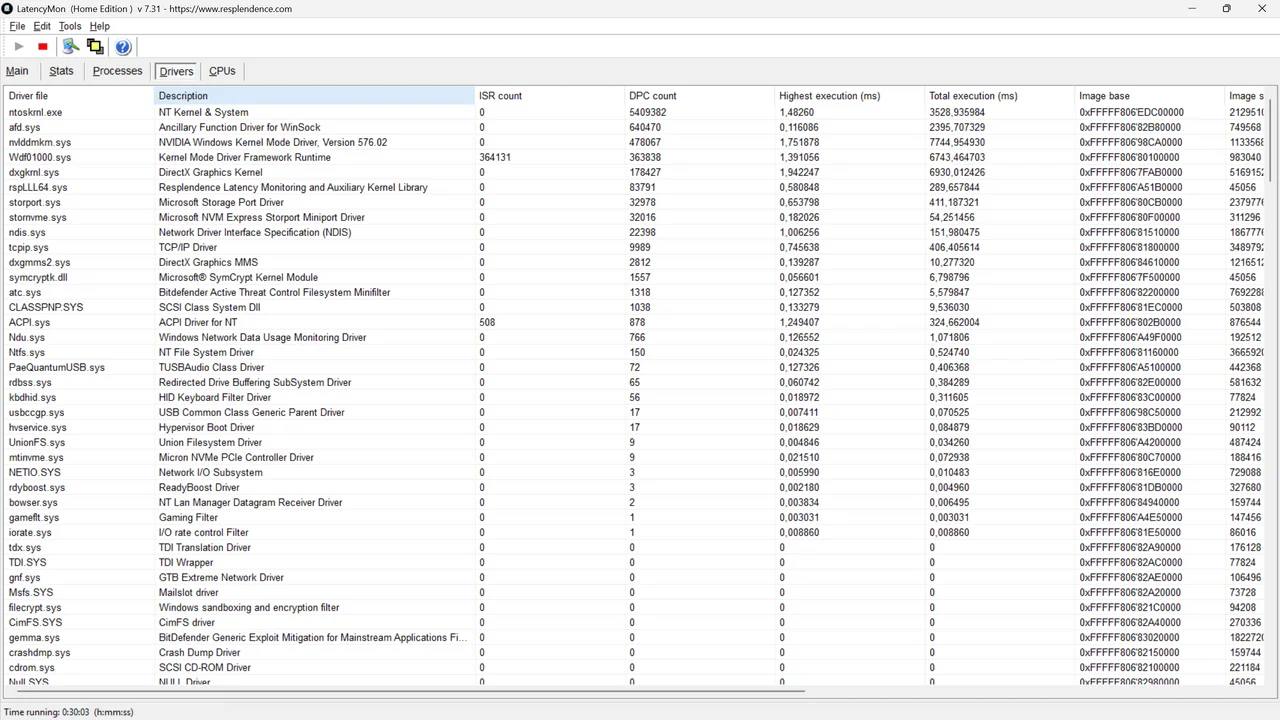Image resolution: width=1280 pixels, height=720 pixels.
Task: Click the LatencyMon app icon in title bar
Action: pyautogui.click(x=9, y=9)
